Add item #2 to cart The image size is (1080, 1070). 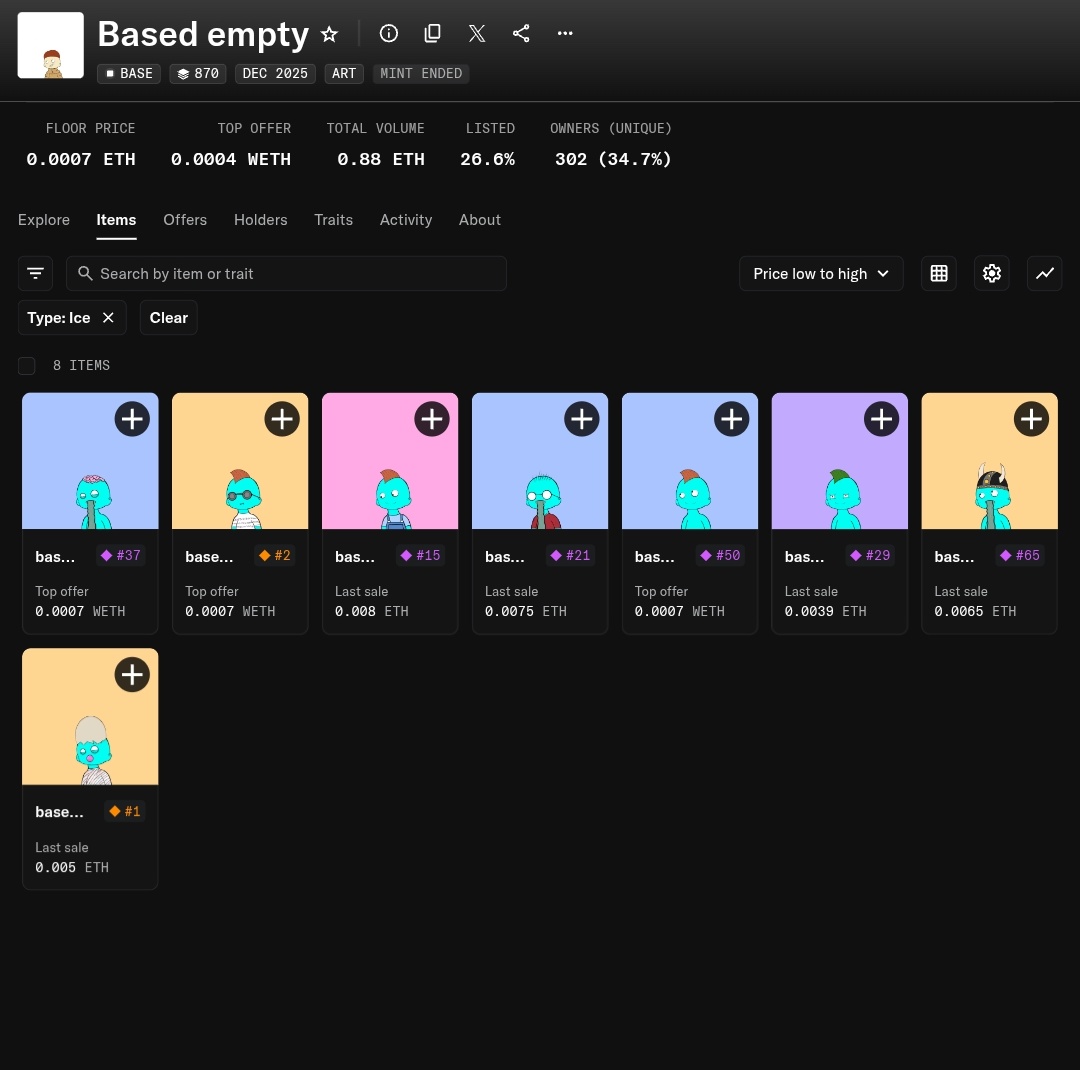[x=282, y=419]
